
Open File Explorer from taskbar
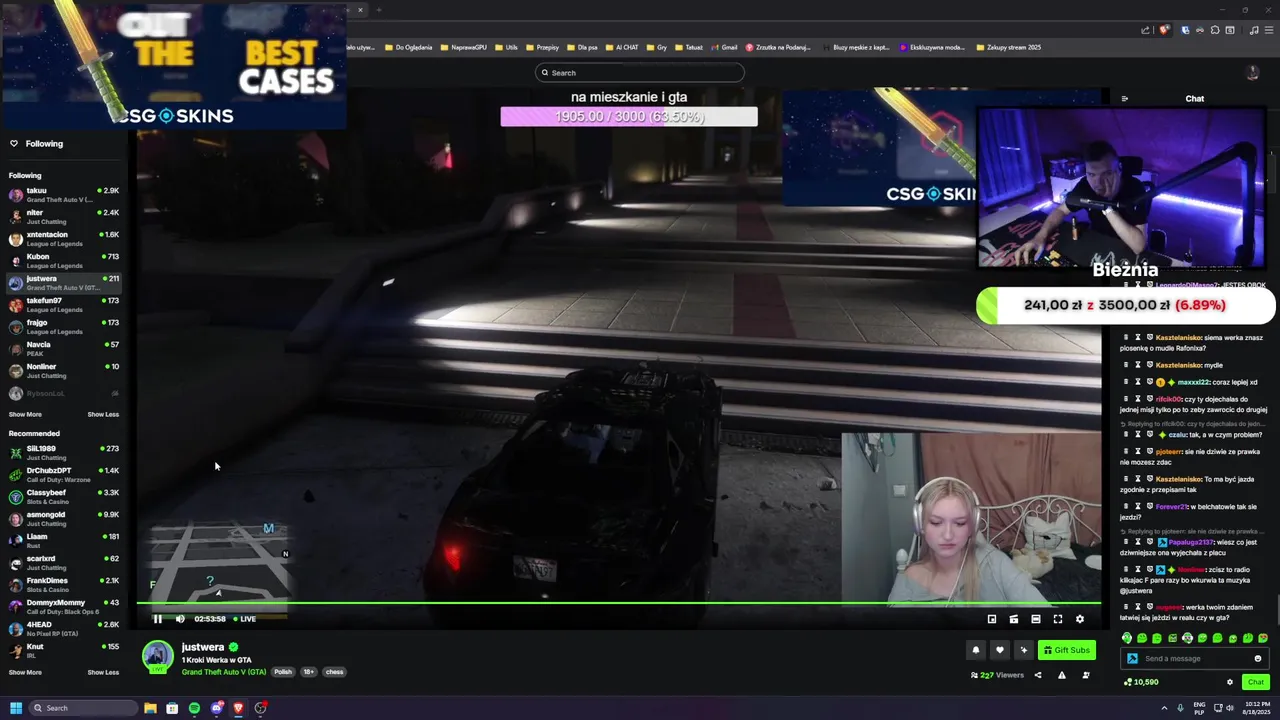(x=150, y=708)
